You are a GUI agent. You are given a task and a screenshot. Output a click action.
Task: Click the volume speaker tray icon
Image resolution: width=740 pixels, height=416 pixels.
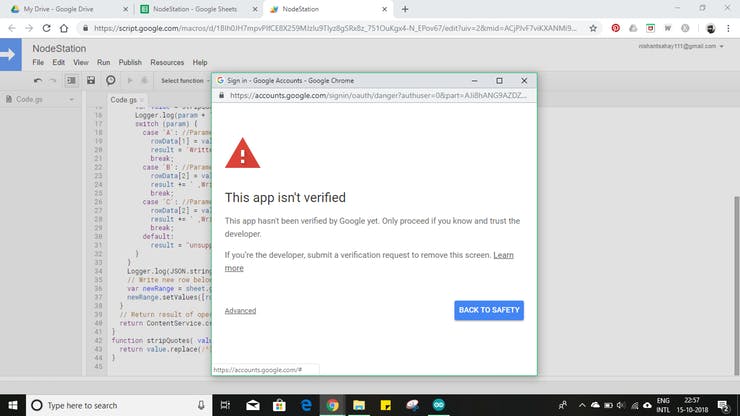point(621,405)
